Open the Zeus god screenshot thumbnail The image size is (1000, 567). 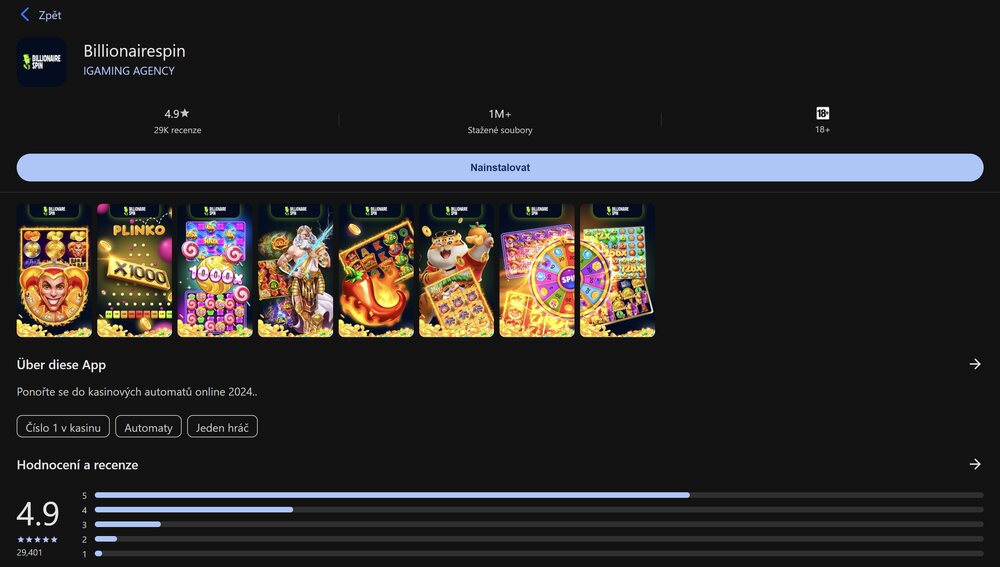(x=295, y=270)
